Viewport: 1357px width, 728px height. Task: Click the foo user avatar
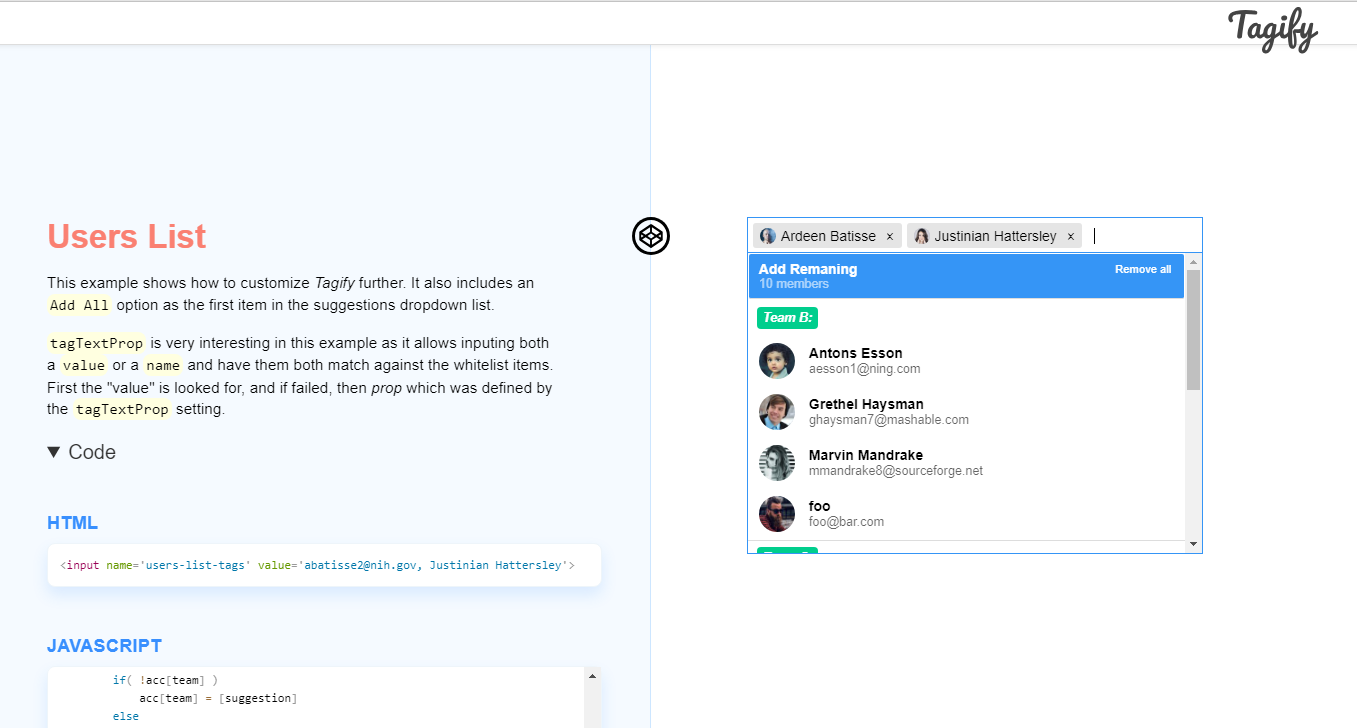tap(777, 514)
